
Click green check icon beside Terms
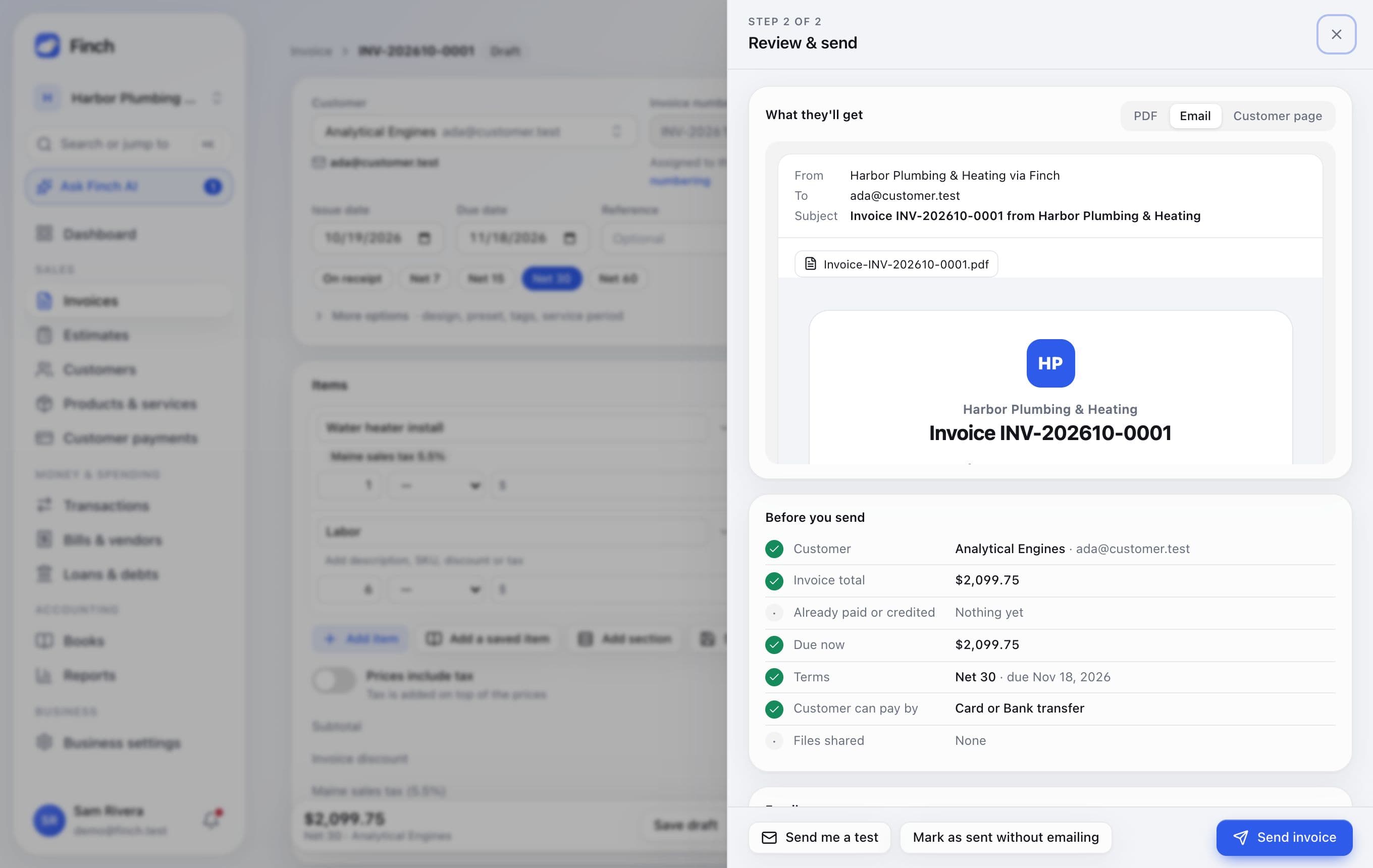pyautogui.click(x=774, y=677)
